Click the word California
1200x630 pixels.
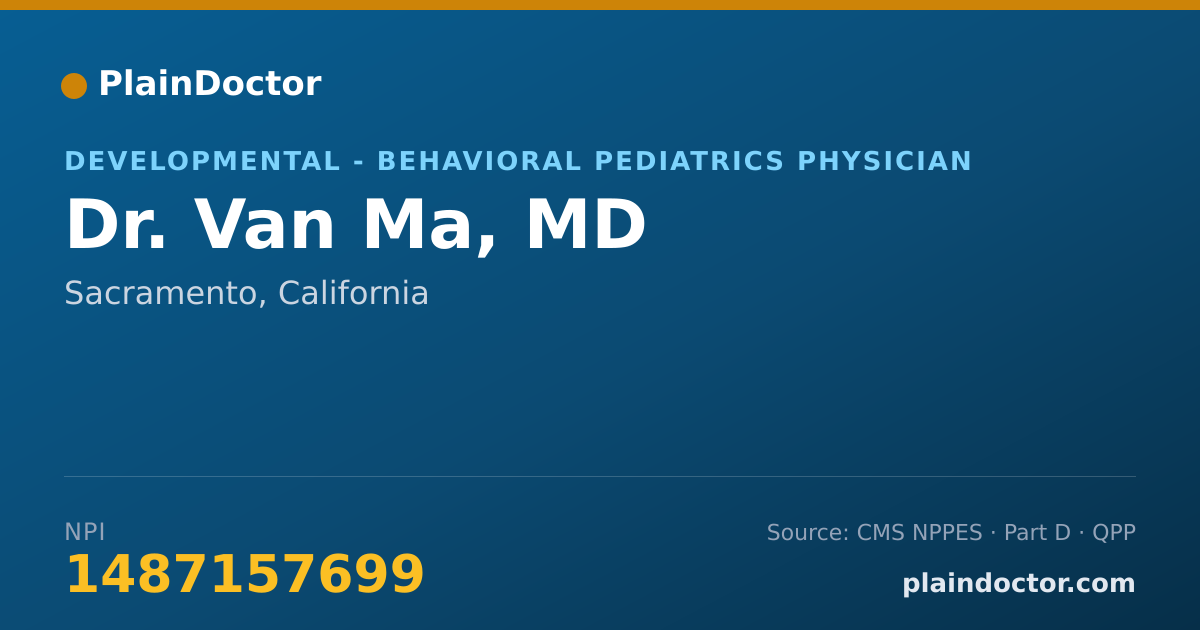point(353,294)
